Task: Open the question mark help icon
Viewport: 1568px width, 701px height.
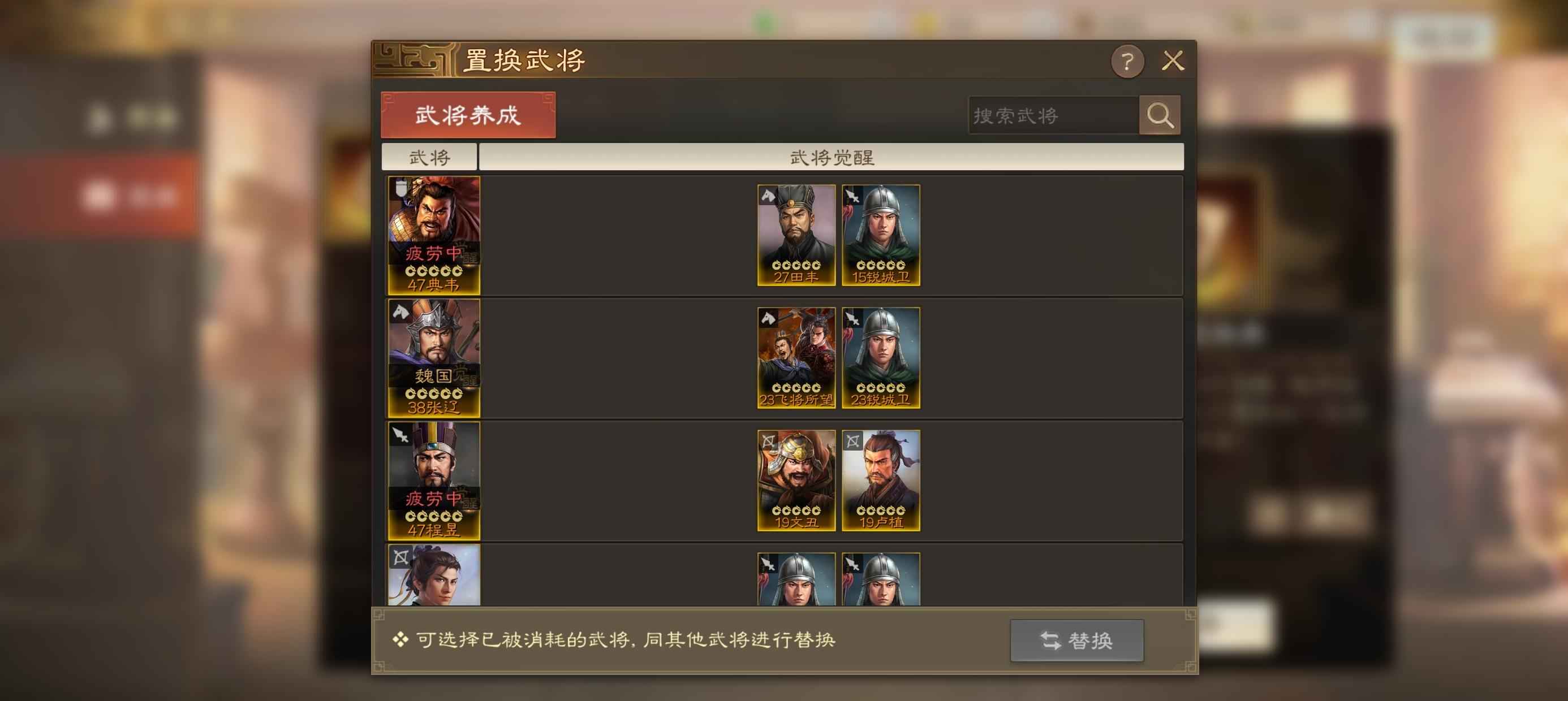Action: tap(1127, 61)
